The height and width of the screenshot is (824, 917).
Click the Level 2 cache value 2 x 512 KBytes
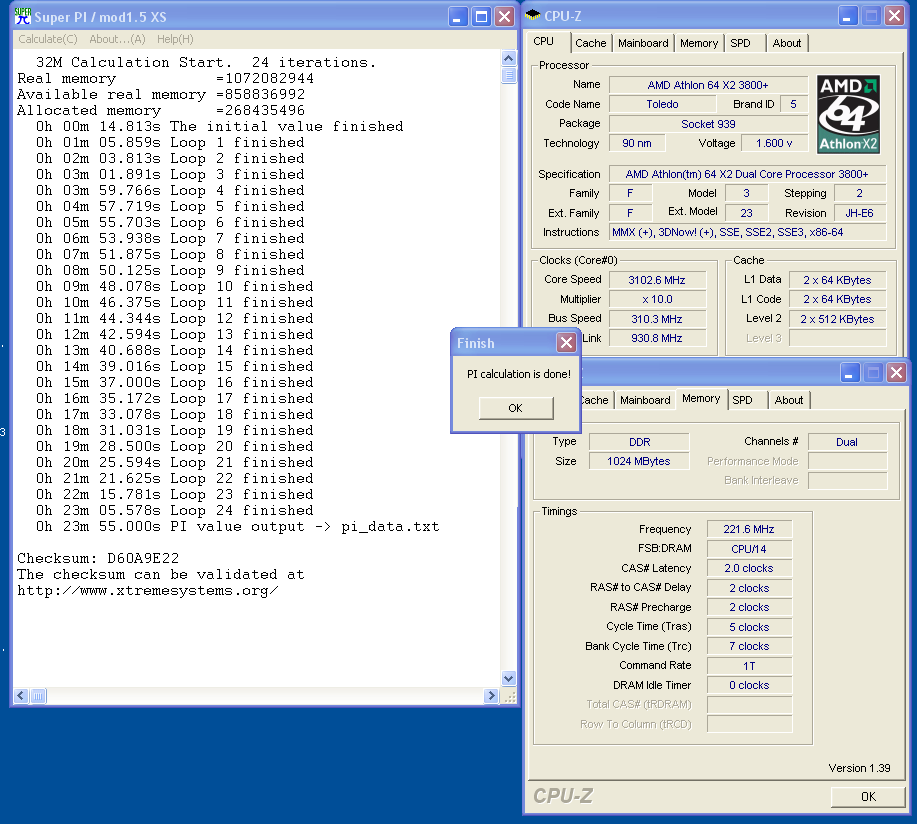tap(837, 319)
